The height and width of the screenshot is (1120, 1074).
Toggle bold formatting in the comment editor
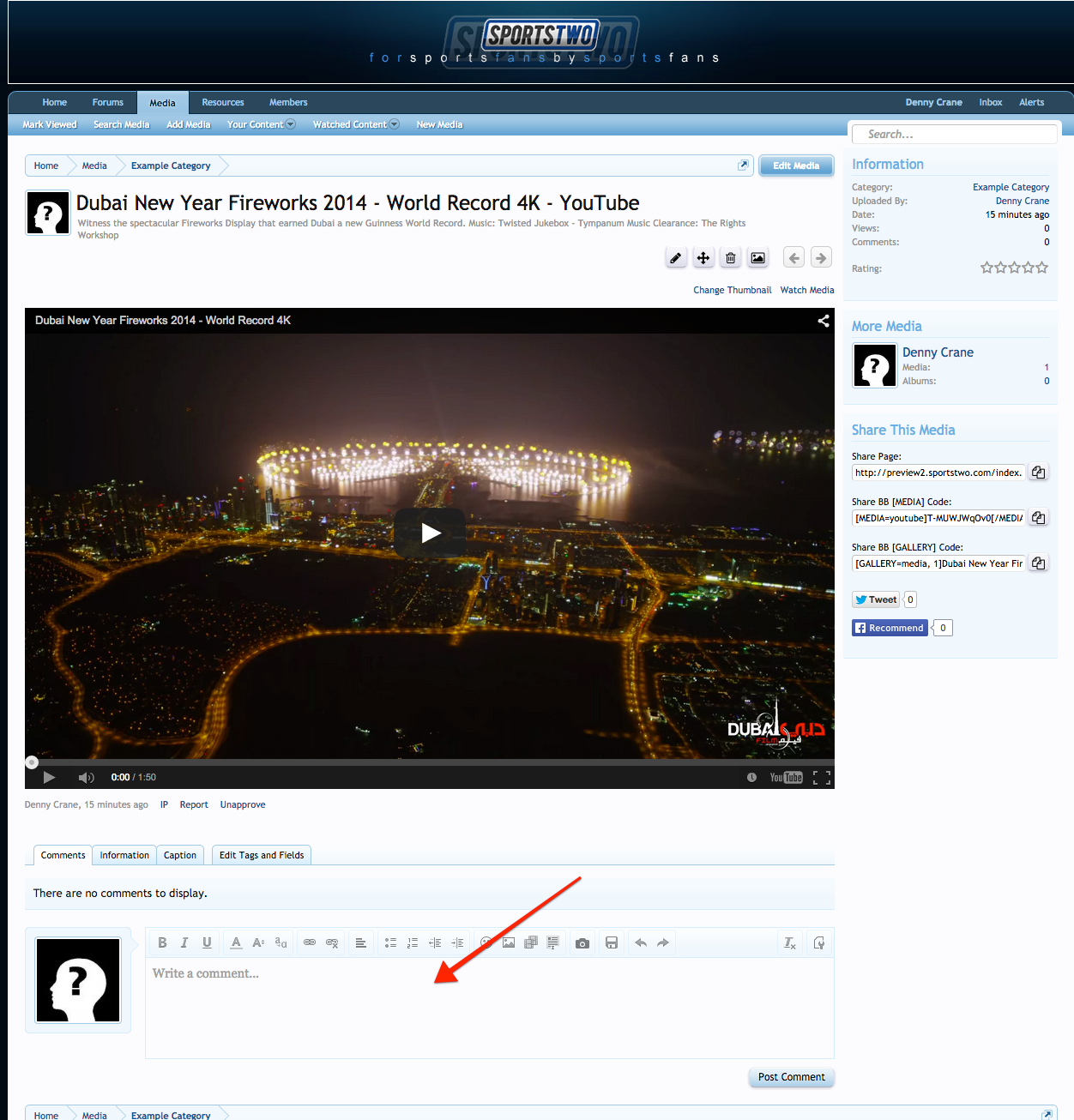tap(162, 942)
